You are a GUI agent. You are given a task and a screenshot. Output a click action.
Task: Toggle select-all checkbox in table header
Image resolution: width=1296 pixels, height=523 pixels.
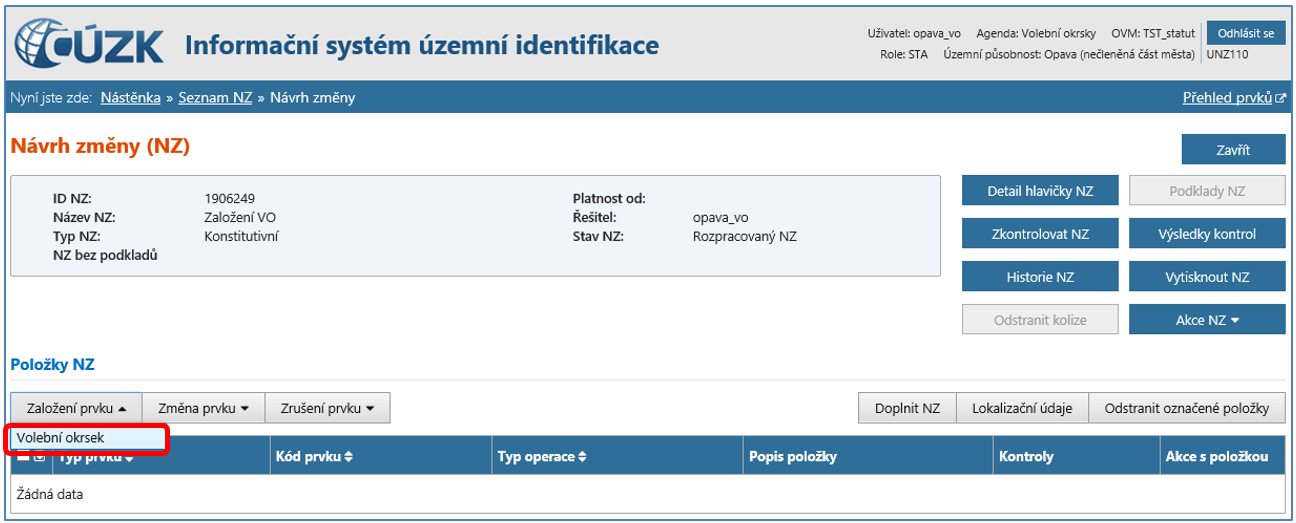point(23,457)
